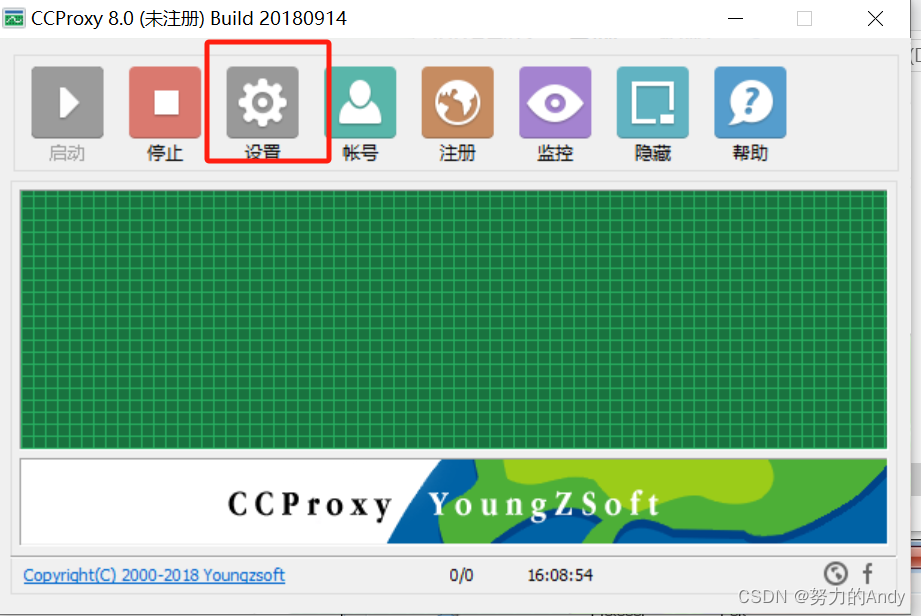Open 设置 (Settings) gear icon
The width and height of the screenshot is (921, 616).
coord(263,102)
